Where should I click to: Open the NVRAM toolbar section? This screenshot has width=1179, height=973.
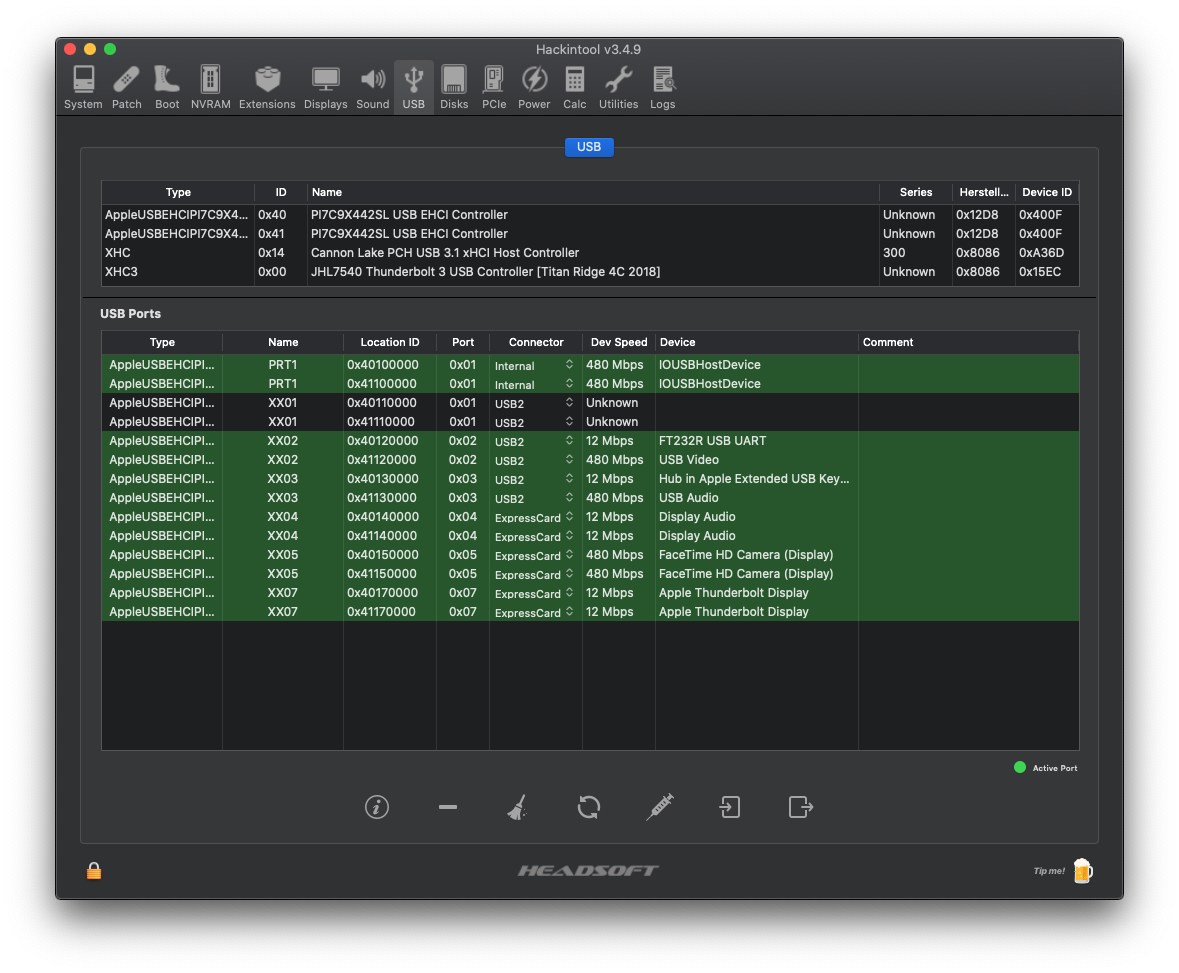click(210, 88)
